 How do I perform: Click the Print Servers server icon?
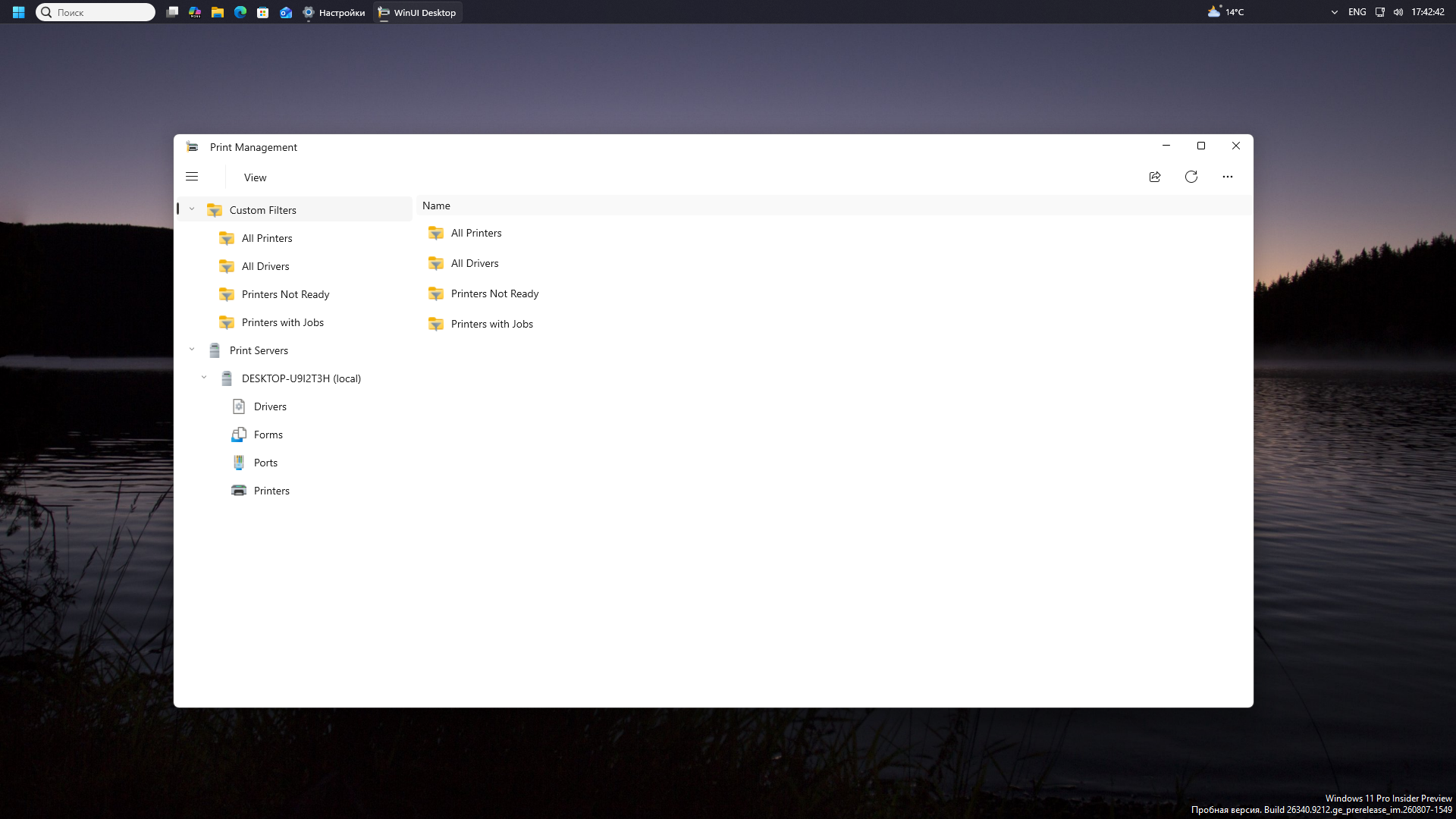pos(215,350)
